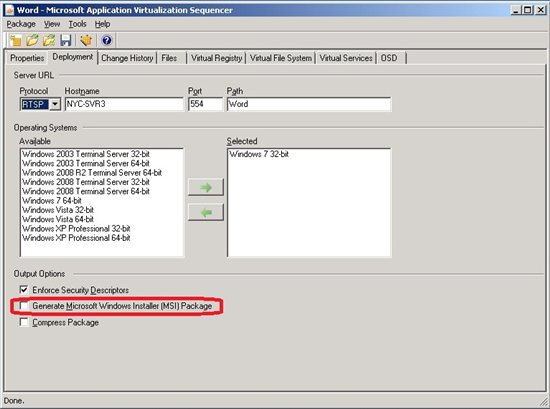The image size is (550, 409).
Task: Open Help via the question mark icon
Action: point(107,41)
